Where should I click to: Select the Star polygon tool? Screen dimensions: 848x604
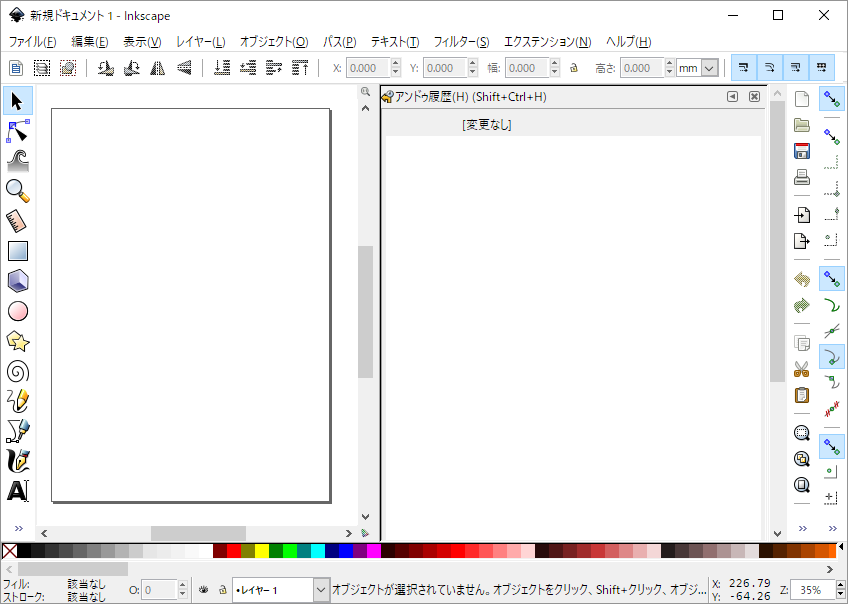pos(17,341)
